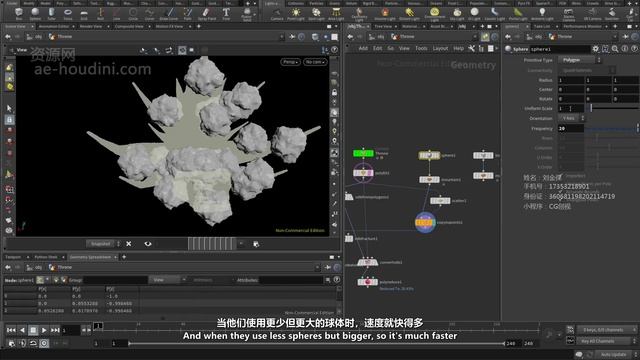This screenshot has width=640, height=360.
Task: Select the Line shelf tool
Action: (117, 13)
